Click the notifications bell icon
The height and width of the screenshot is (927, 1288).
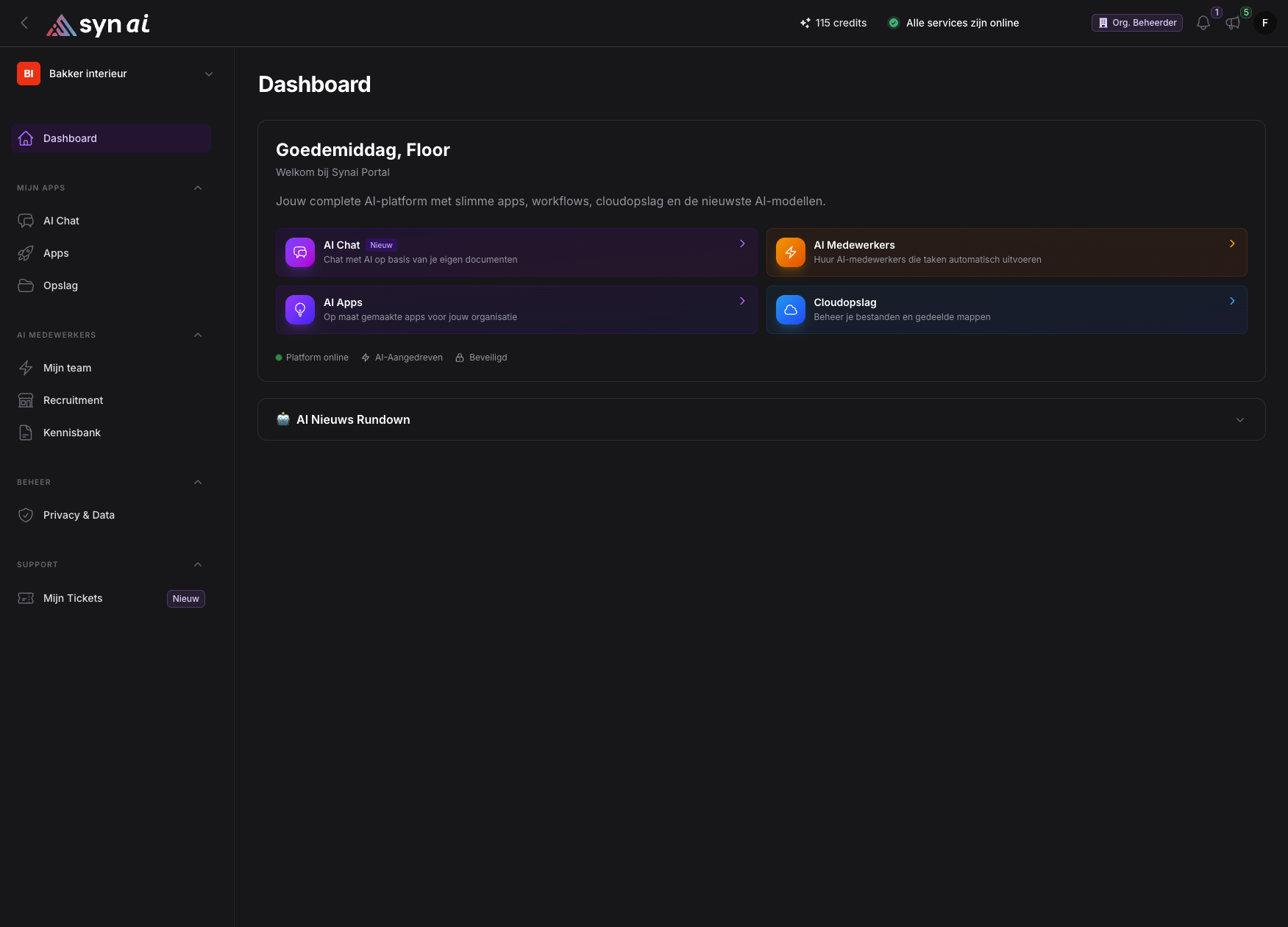(1203, 24)
